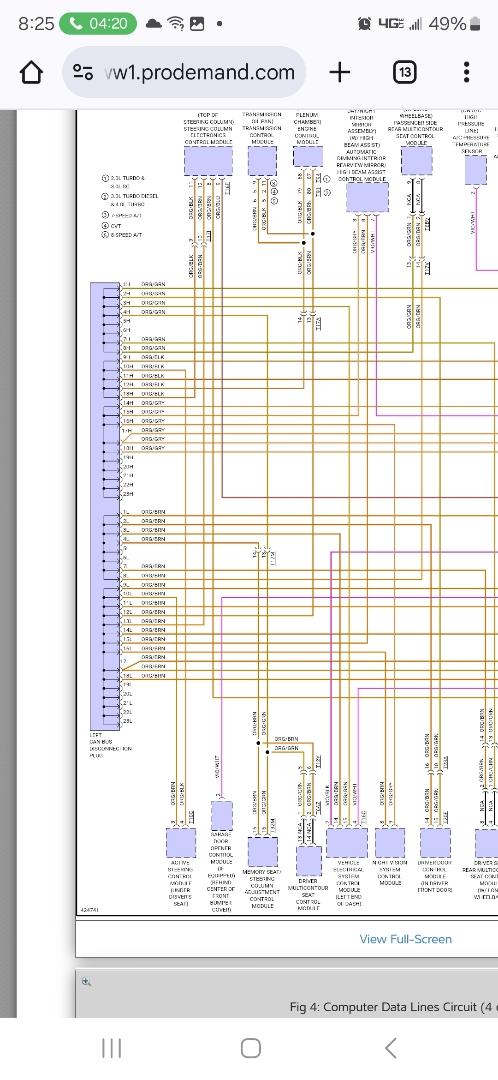Tap Android back navigation button

(391, 1048)
